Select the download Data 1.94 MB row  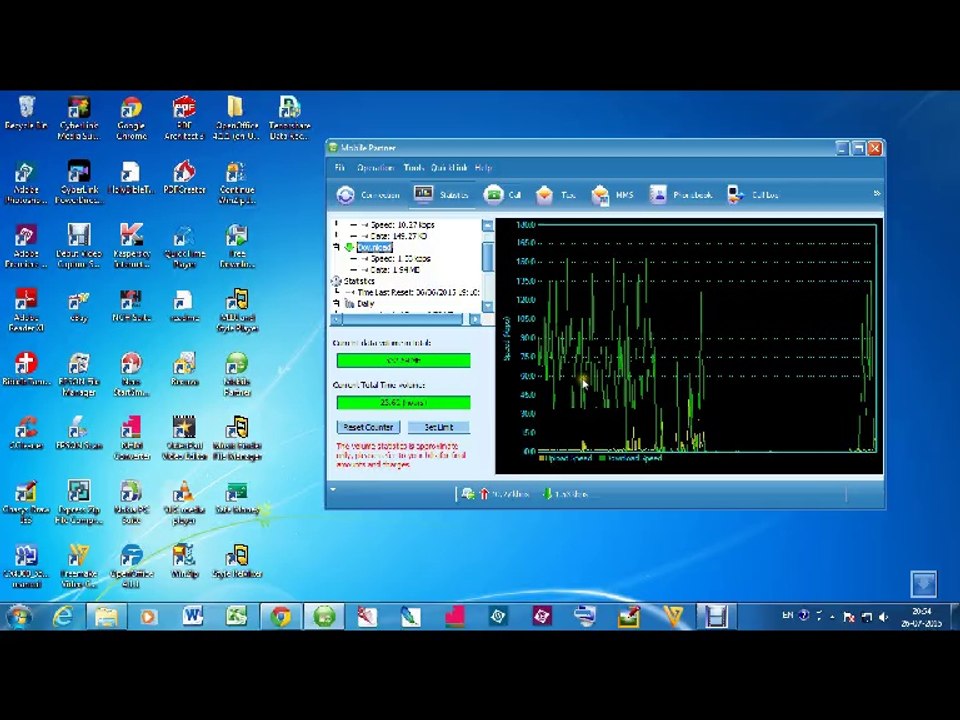click(x=395, y=270)
